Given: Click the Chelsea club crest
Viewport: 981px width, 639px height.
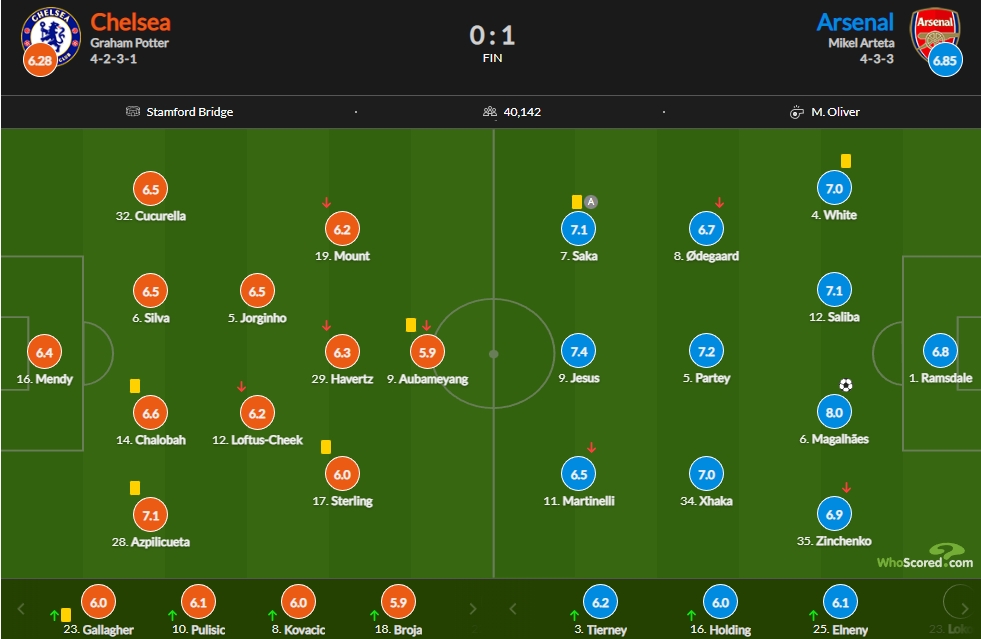Looking at the screenshot, I should coord(51,36).
